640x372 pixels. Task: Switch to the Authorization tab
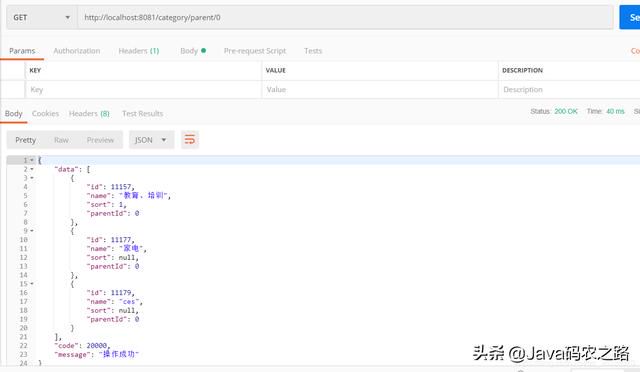77,51
